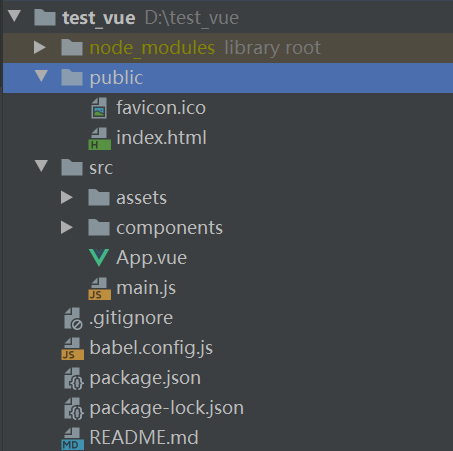Click the Vue logo icon beside App.vue
The width and height of the screenshot is (453, 451).
99,258
